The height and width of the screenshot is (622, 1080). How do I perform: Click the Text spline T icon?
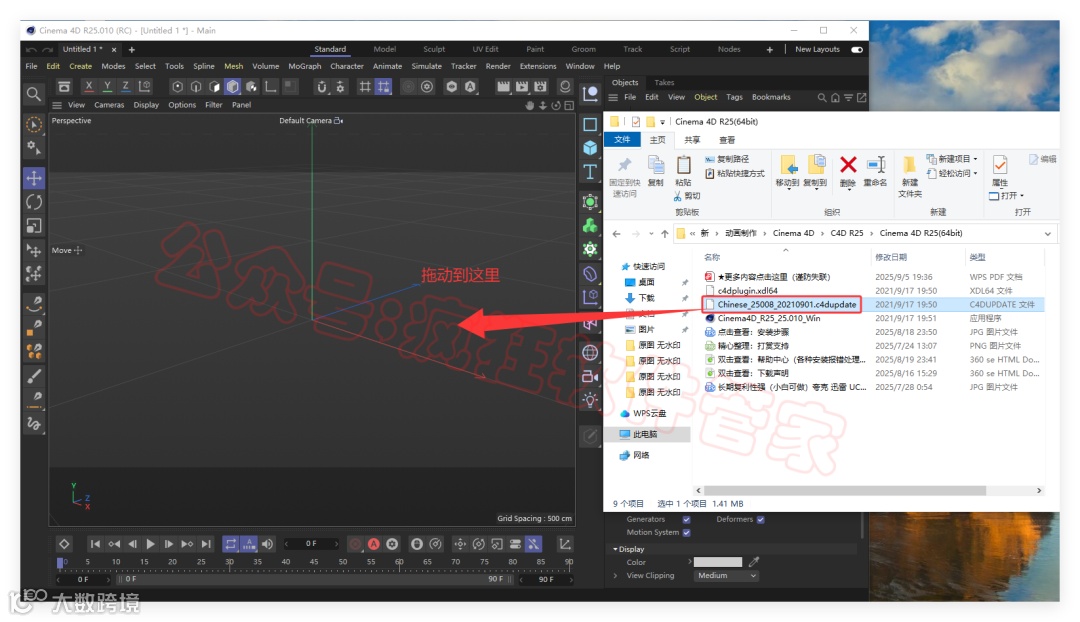pos(590,172)
